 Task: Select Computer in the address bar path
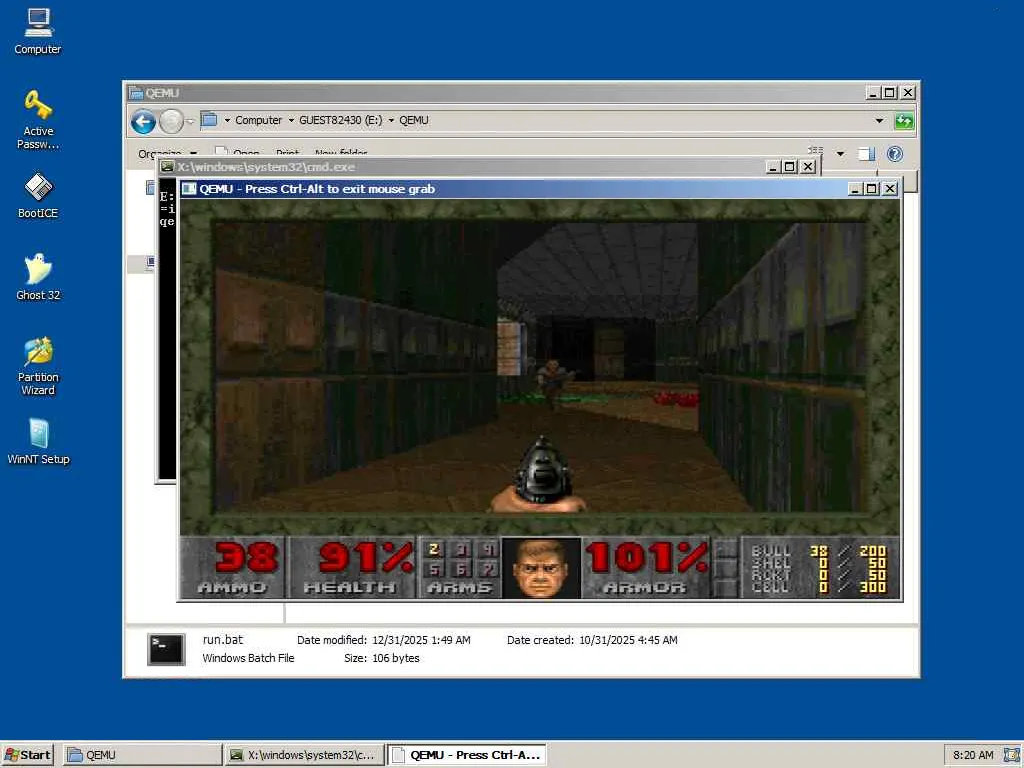point(258,121)
